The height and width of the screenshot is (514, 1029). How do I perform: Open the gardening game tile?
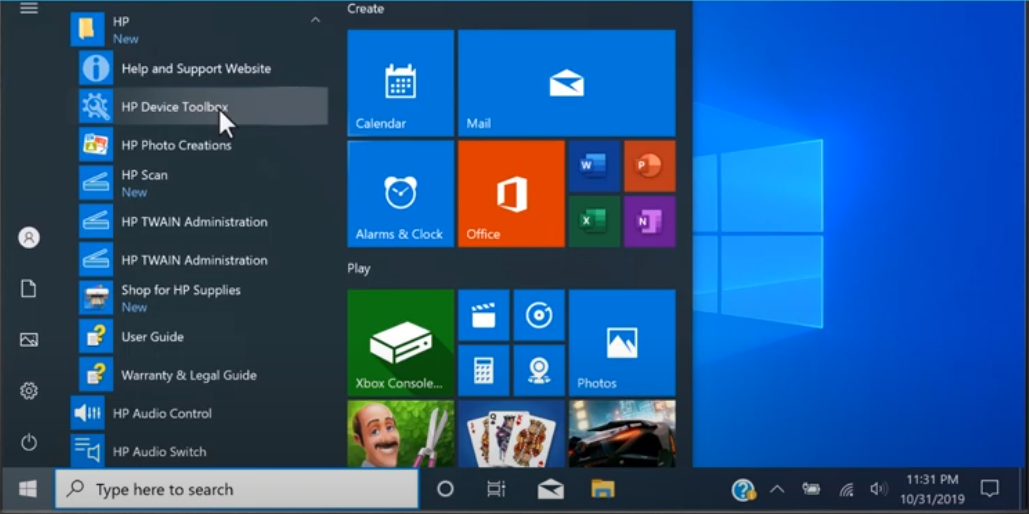click(400, 434)
